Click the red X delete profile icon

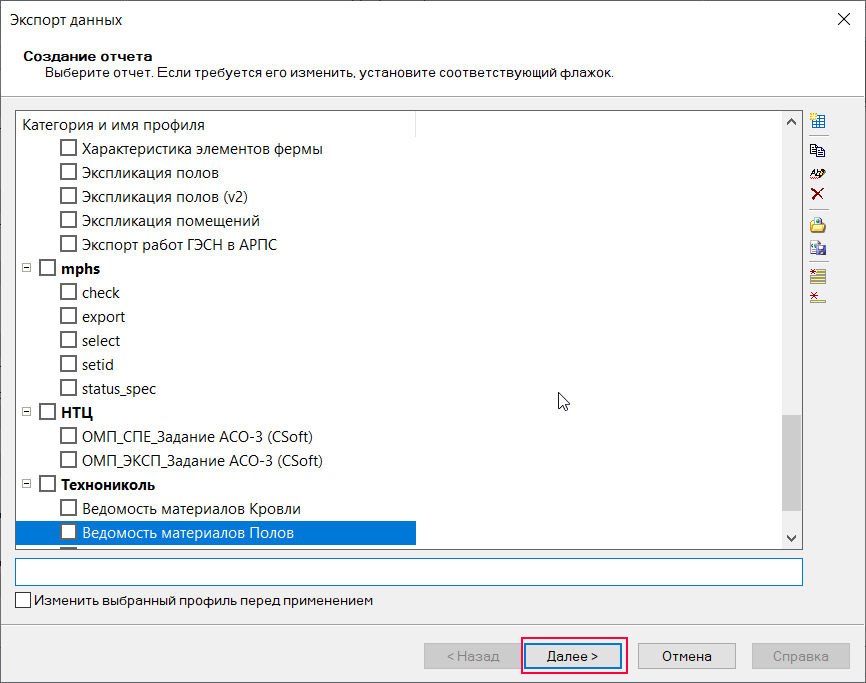[x=817, y=194]
